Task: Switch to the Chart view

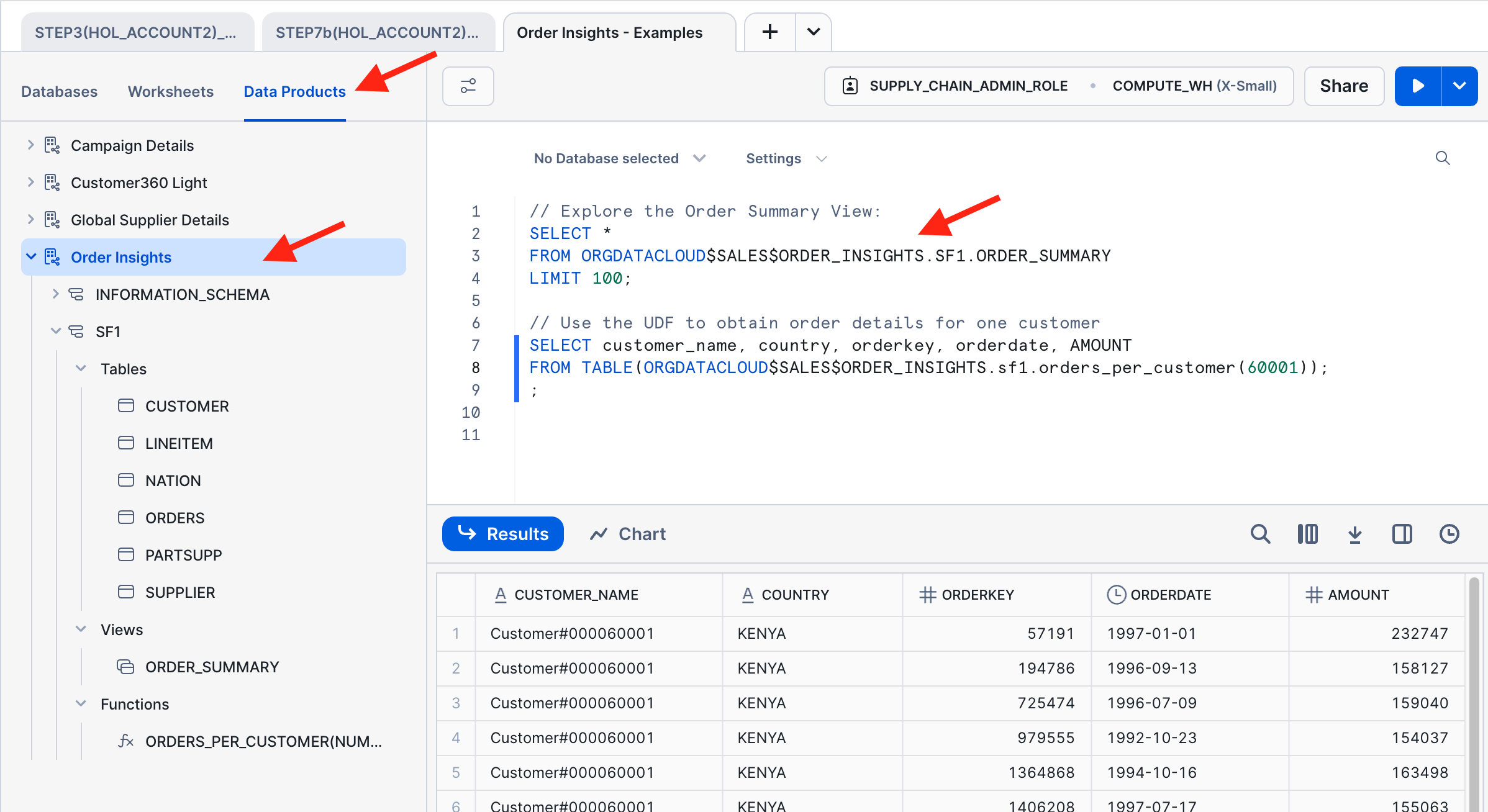Action: pos(628,534)
